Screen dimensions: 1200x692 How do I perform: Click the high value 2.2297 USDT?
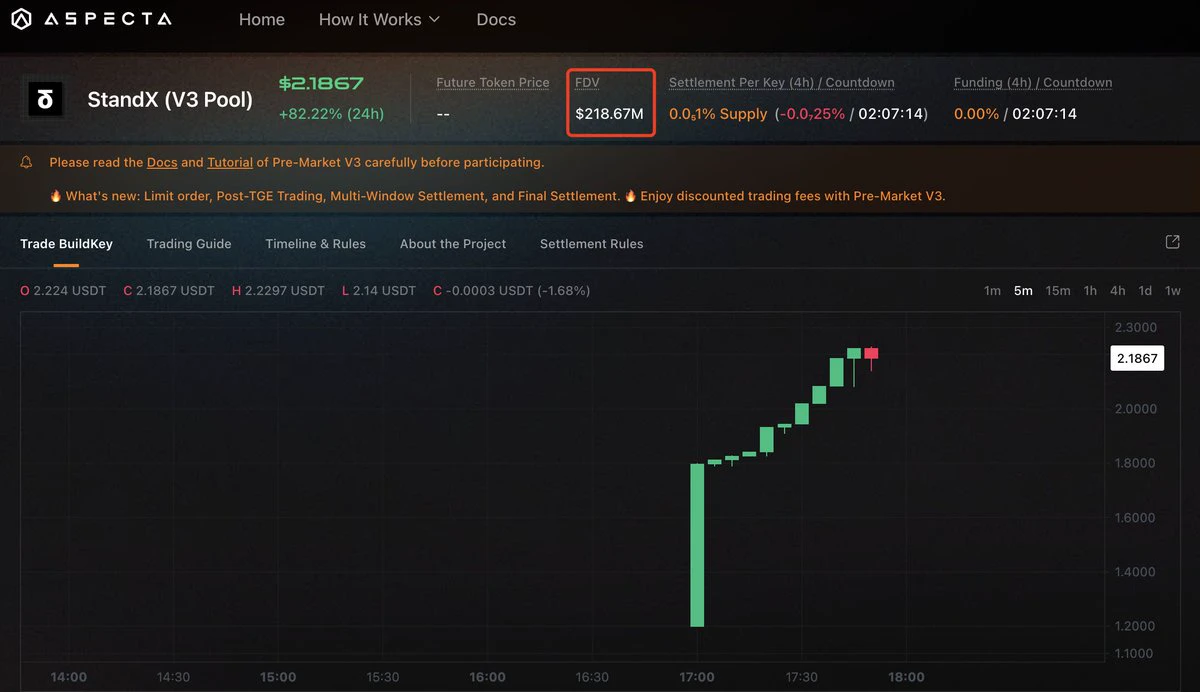click(x=285, y=291)
